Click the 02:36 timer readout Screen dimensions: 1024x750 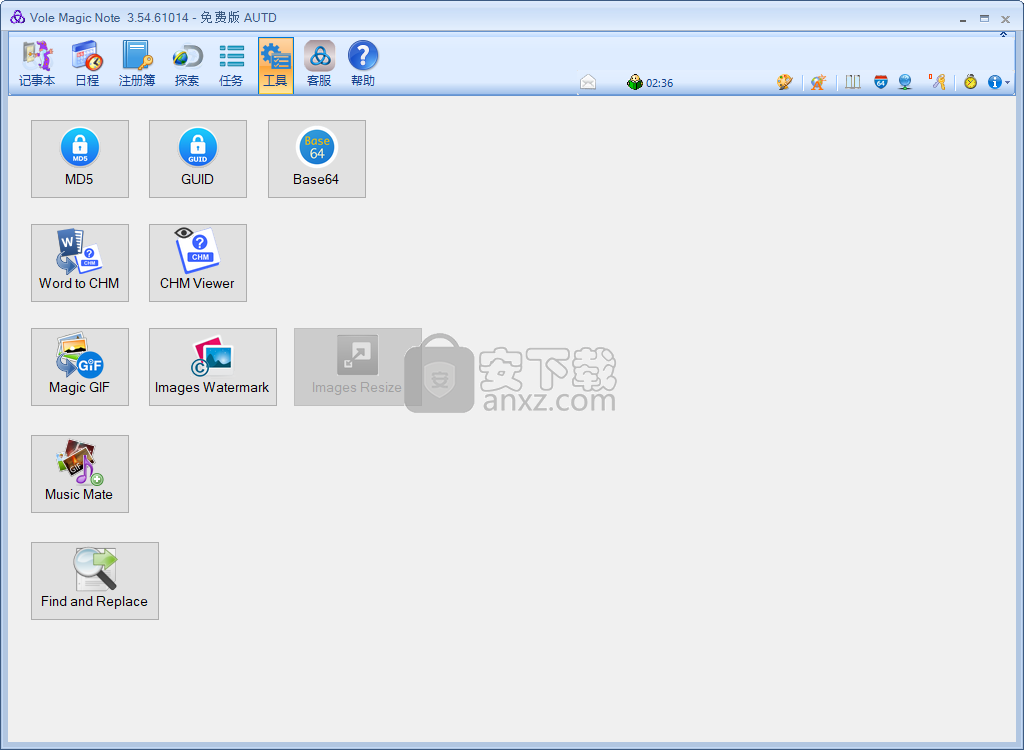(x=660, y=83)
